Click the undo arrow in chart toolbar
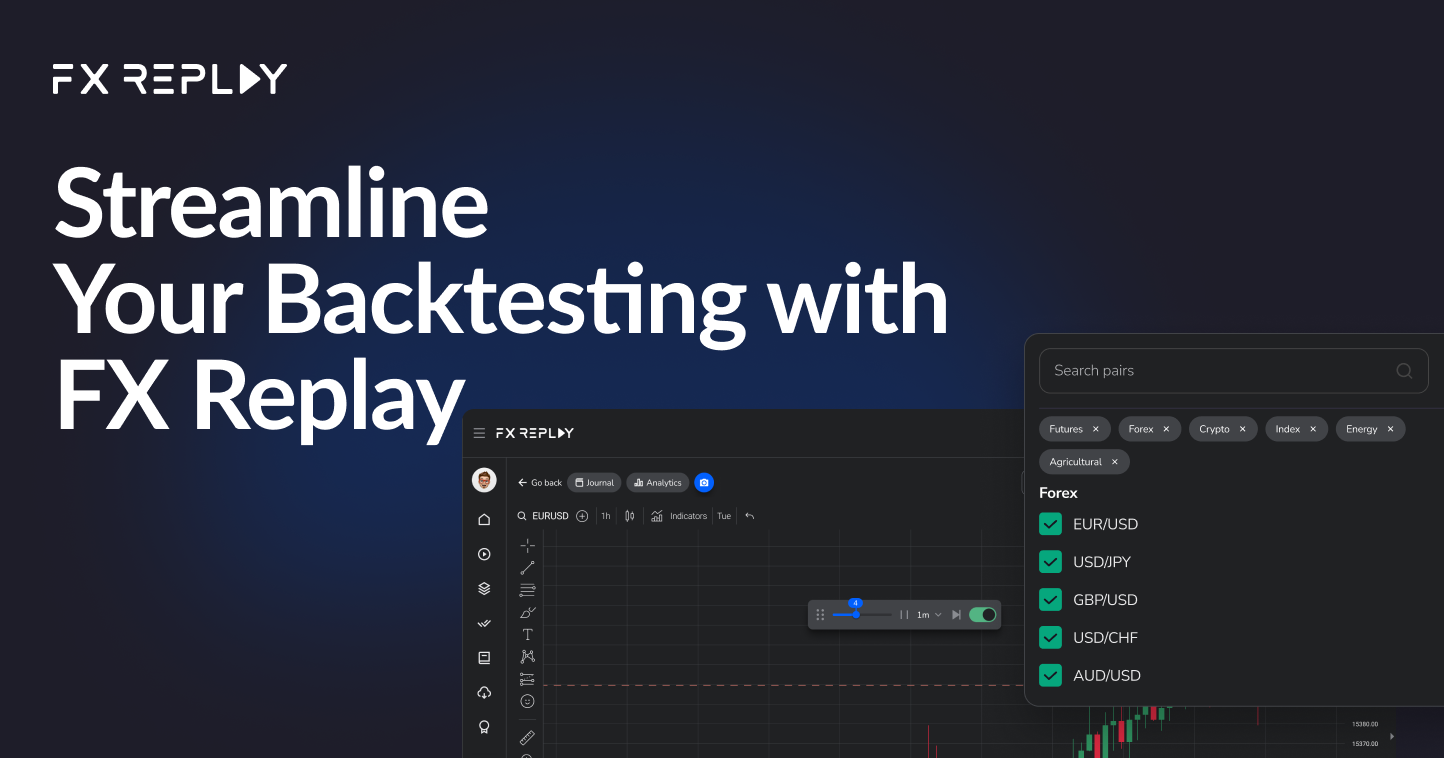Screen dimensions: 1444x758 click(749, 515)
